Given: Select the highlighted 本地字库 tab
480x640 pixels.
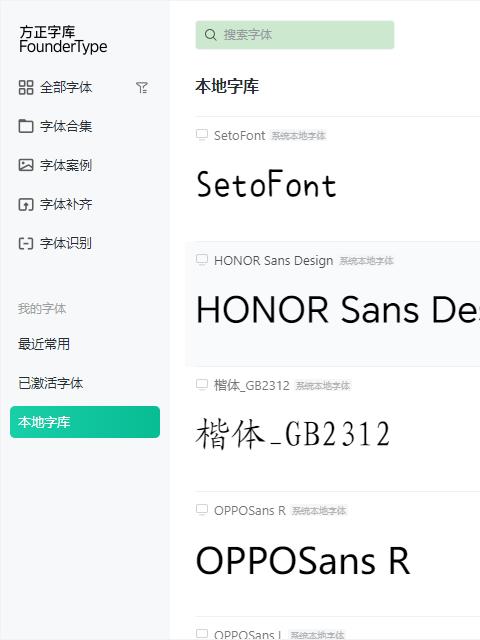Looking at the screenshot, I should coord(85,422).
